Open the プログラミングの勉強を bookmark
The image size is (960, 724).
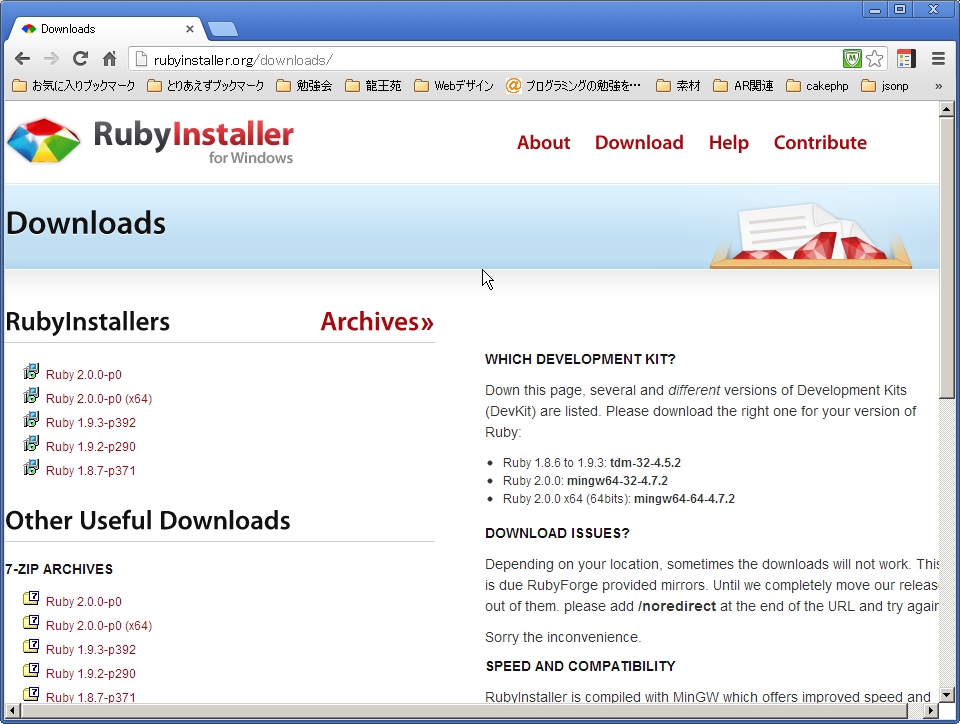(x=574, y=86)
